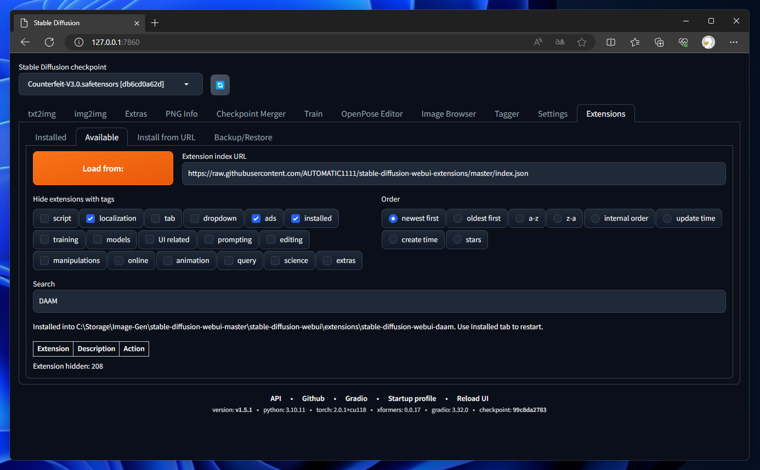This screenshot has width=760, height=470.
Task: Toggle the tab tag checkbox
Action: [x=156, y=219]
